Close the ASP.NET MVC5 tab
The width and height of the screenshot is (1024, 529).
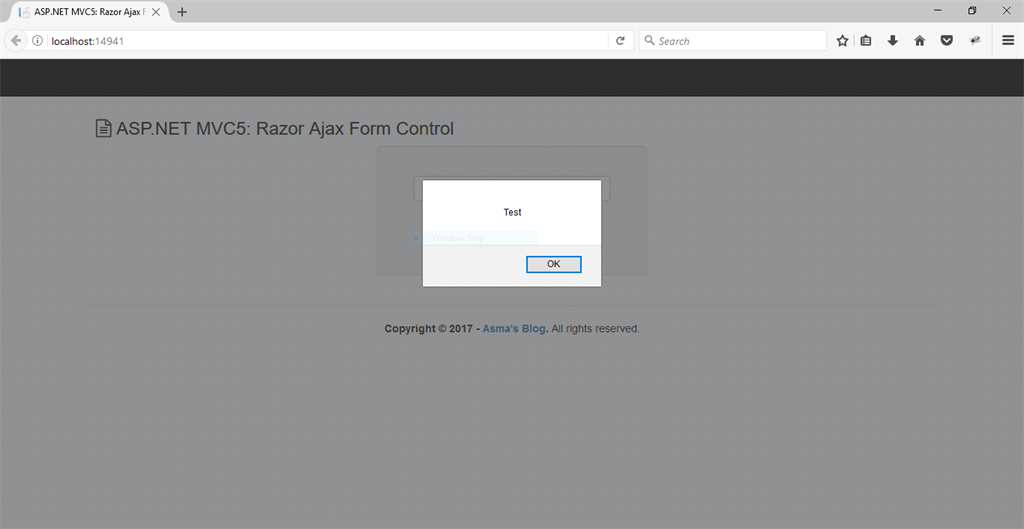coord(155,12)
